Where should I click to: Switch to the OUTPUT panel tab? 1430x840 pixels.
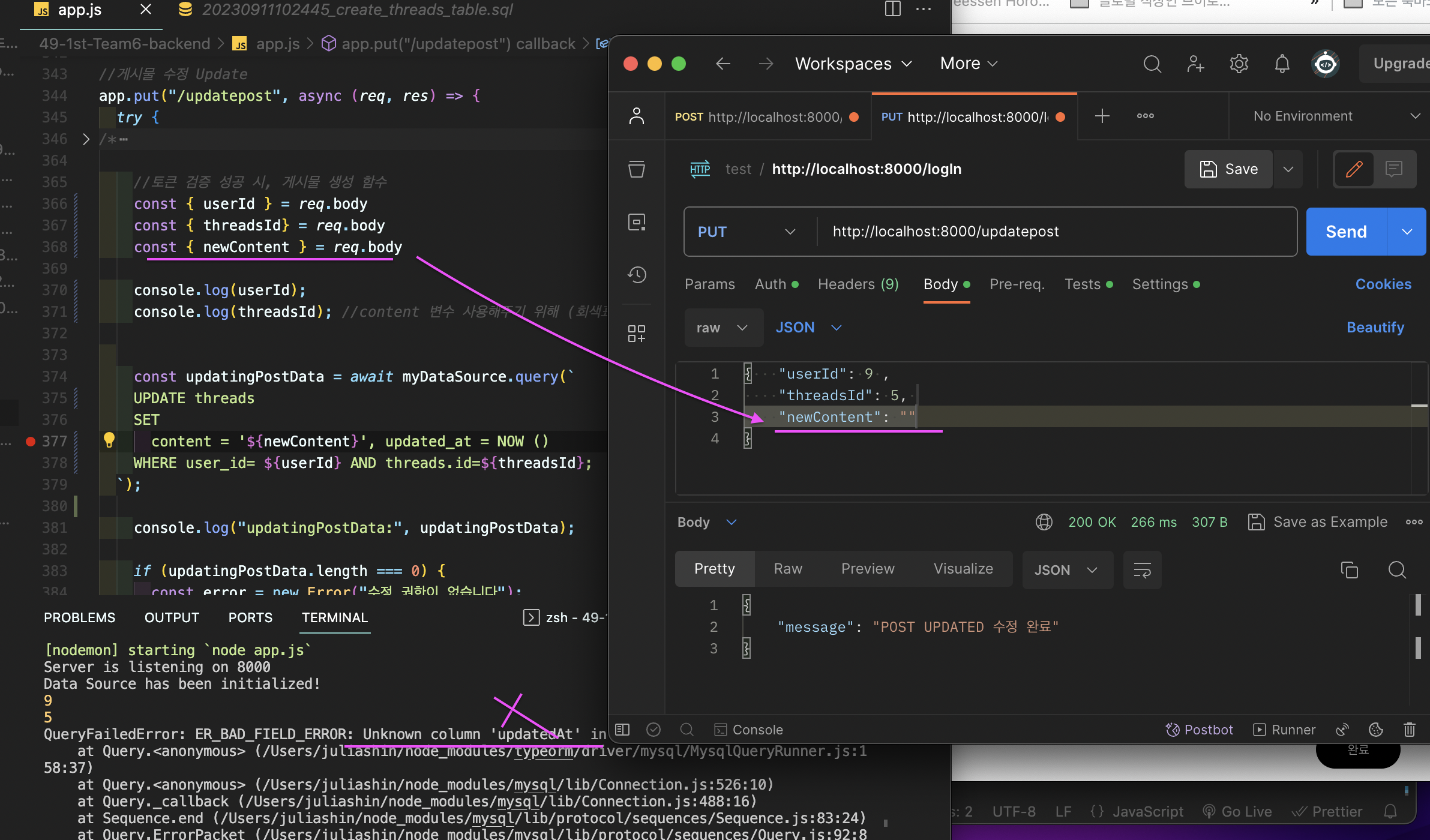[x=172, y=617]
